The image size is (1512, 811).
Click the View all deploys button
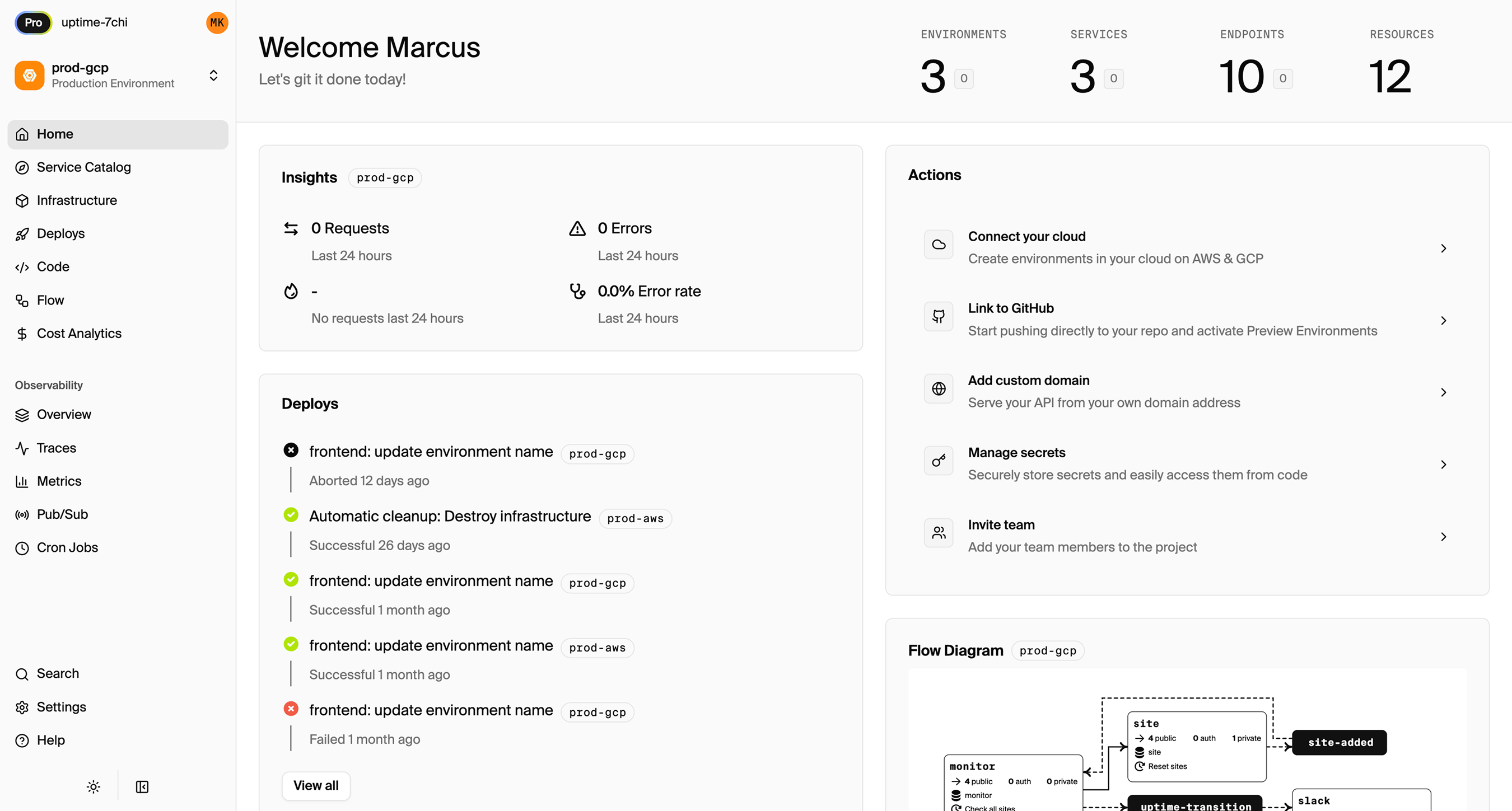click(x=316, y=785)
